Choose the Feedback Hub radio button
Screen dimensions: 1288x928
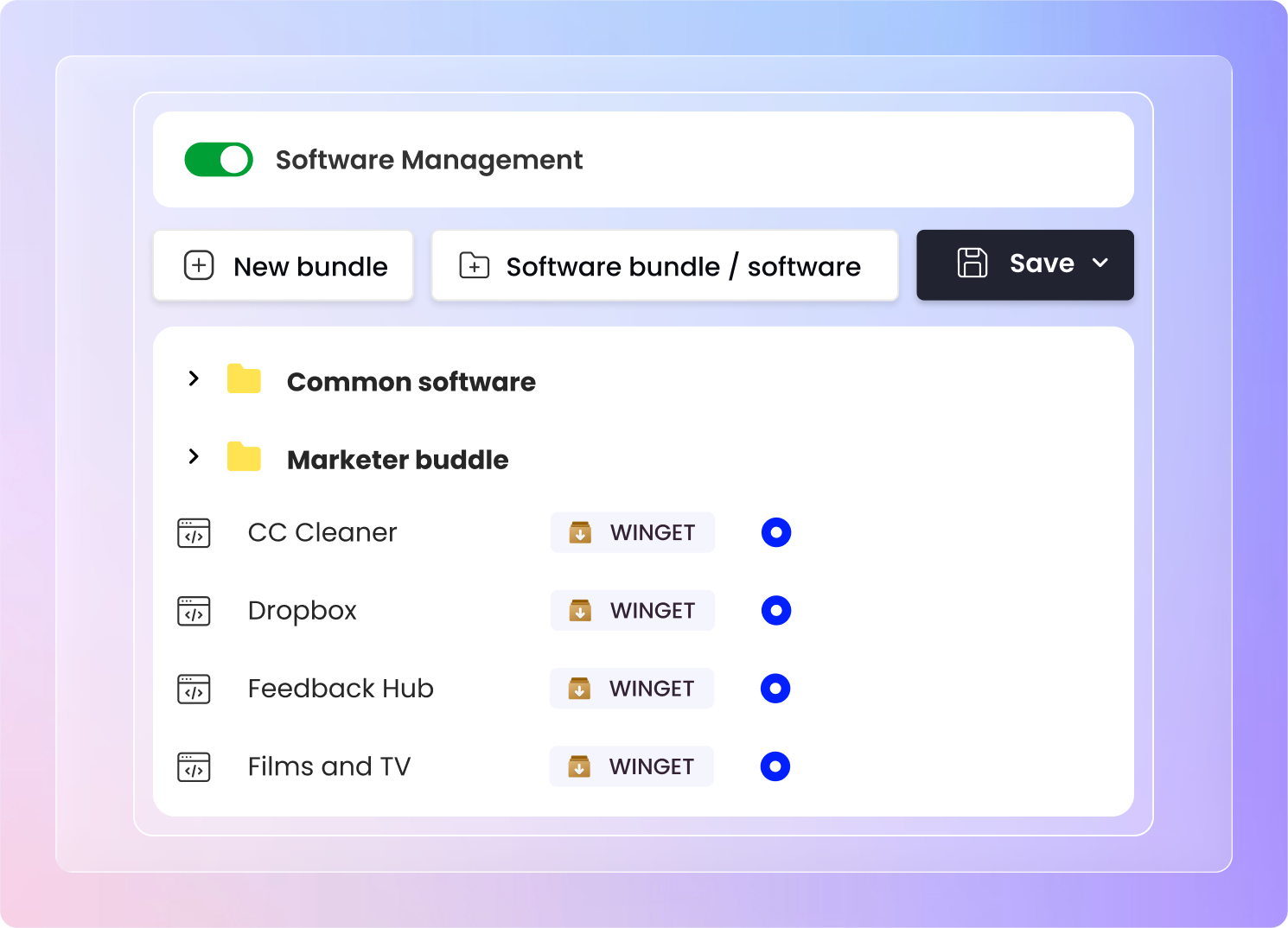click(775, 689)
